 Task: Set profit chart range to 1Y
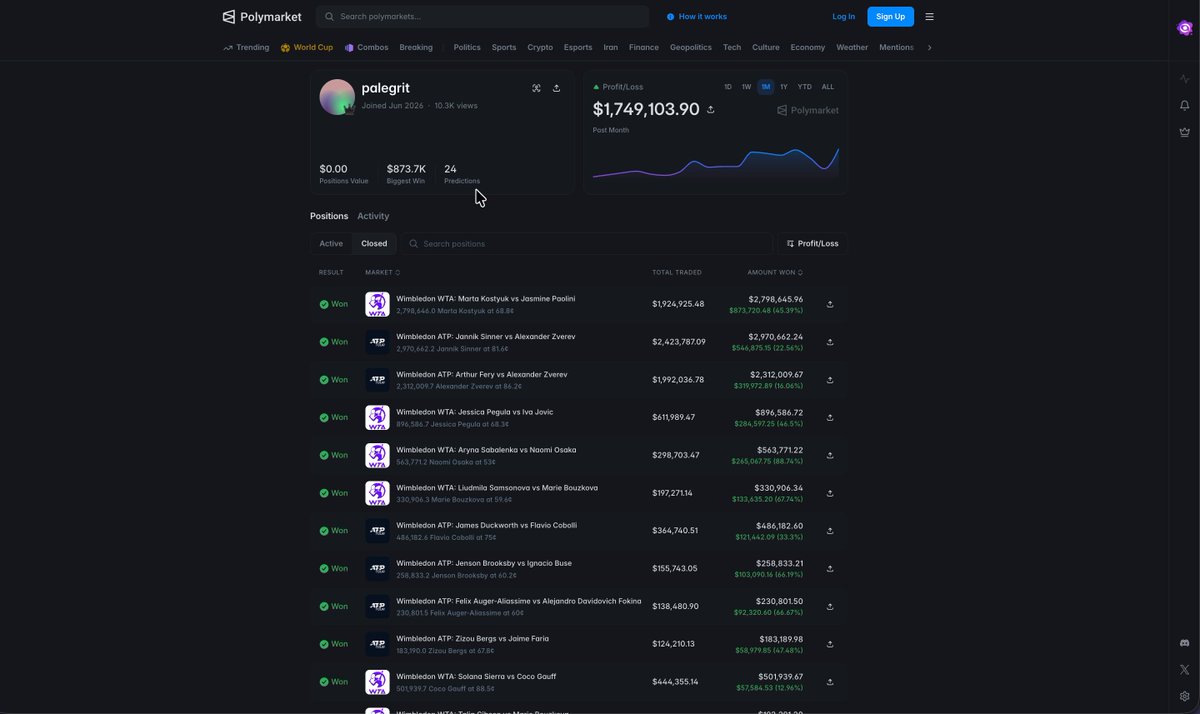(x=784, y=87)
